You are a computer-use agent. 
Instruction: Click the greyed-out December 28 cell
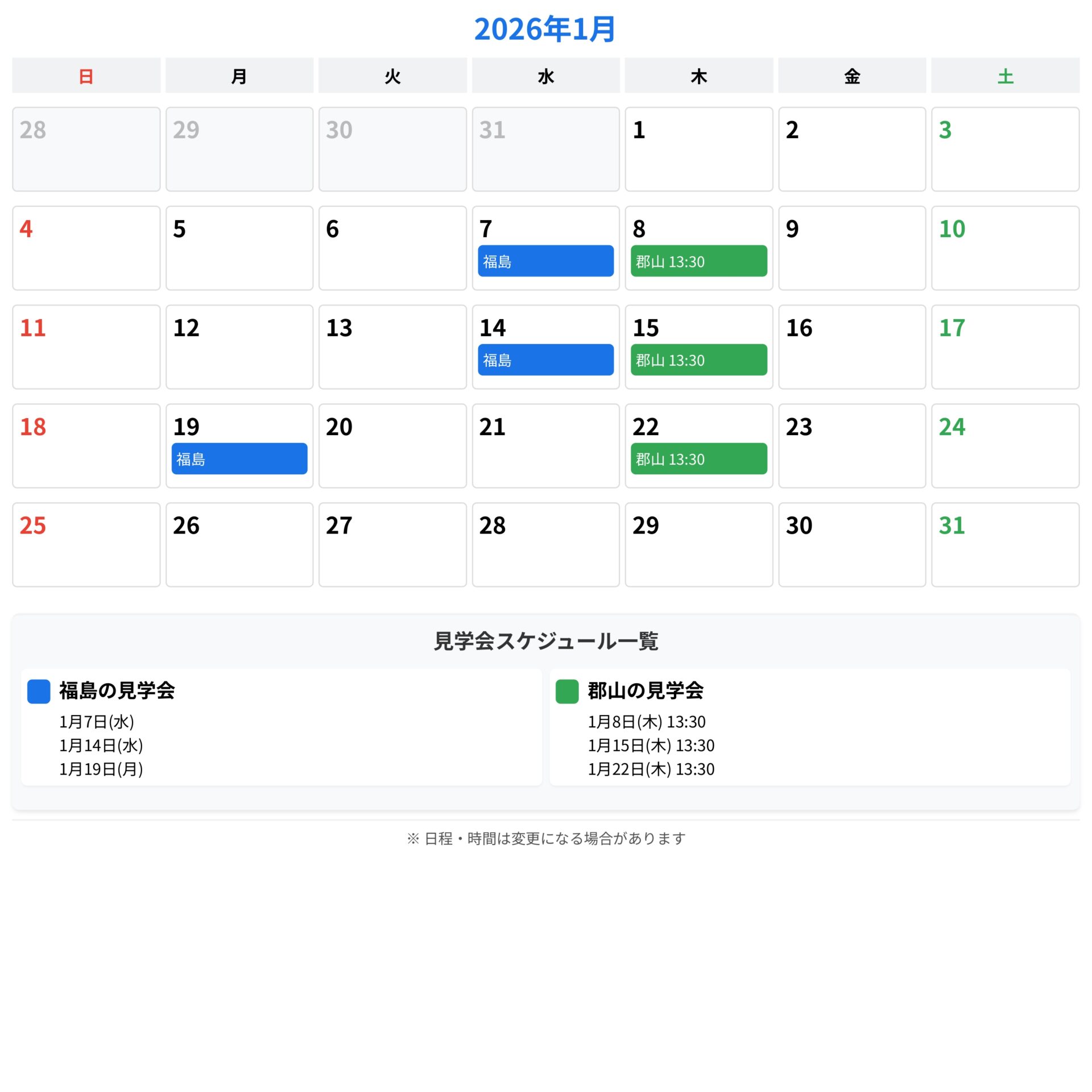pos(86,149)
